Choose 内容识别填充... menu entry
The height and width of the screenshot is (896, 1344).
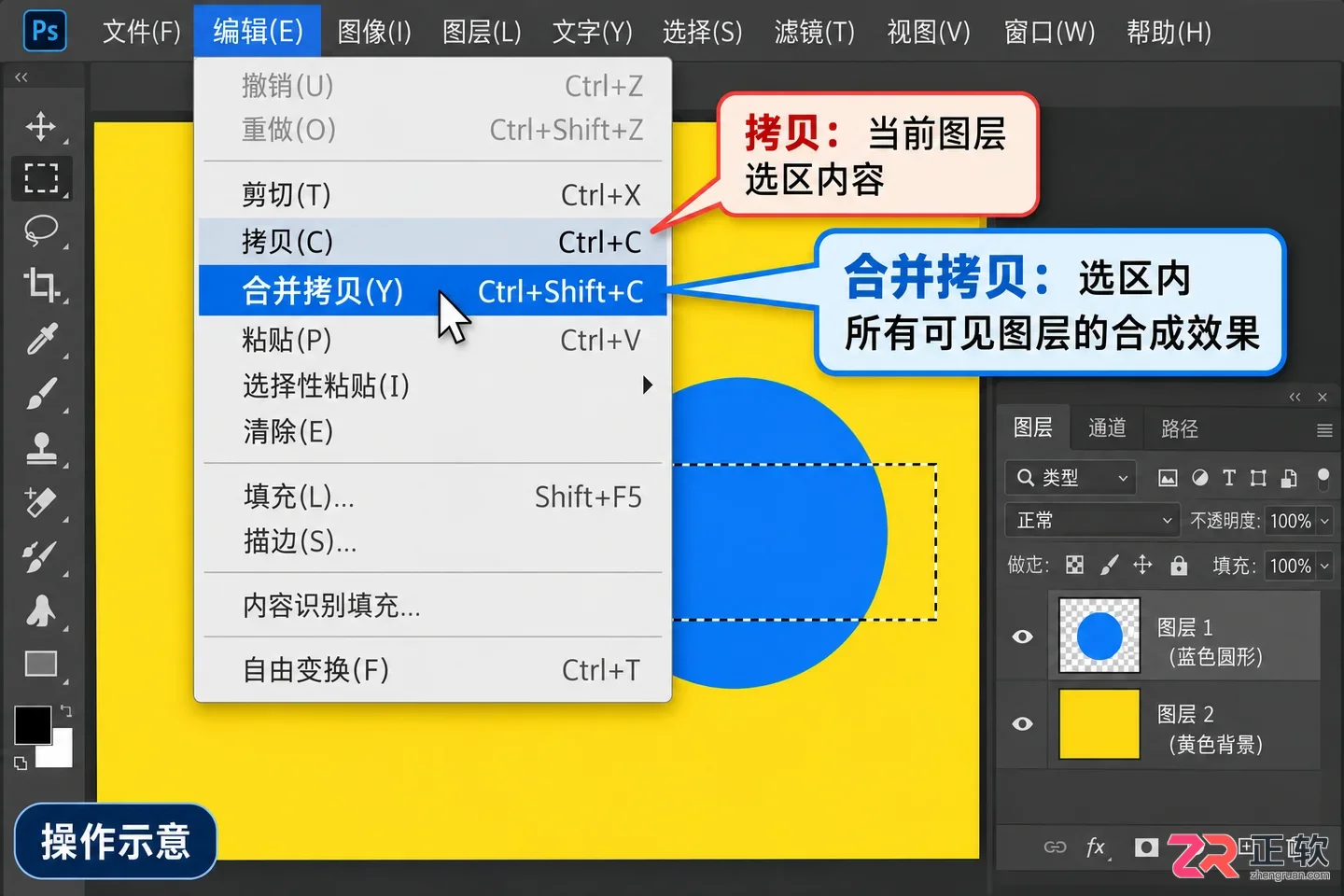pos(433,606)
